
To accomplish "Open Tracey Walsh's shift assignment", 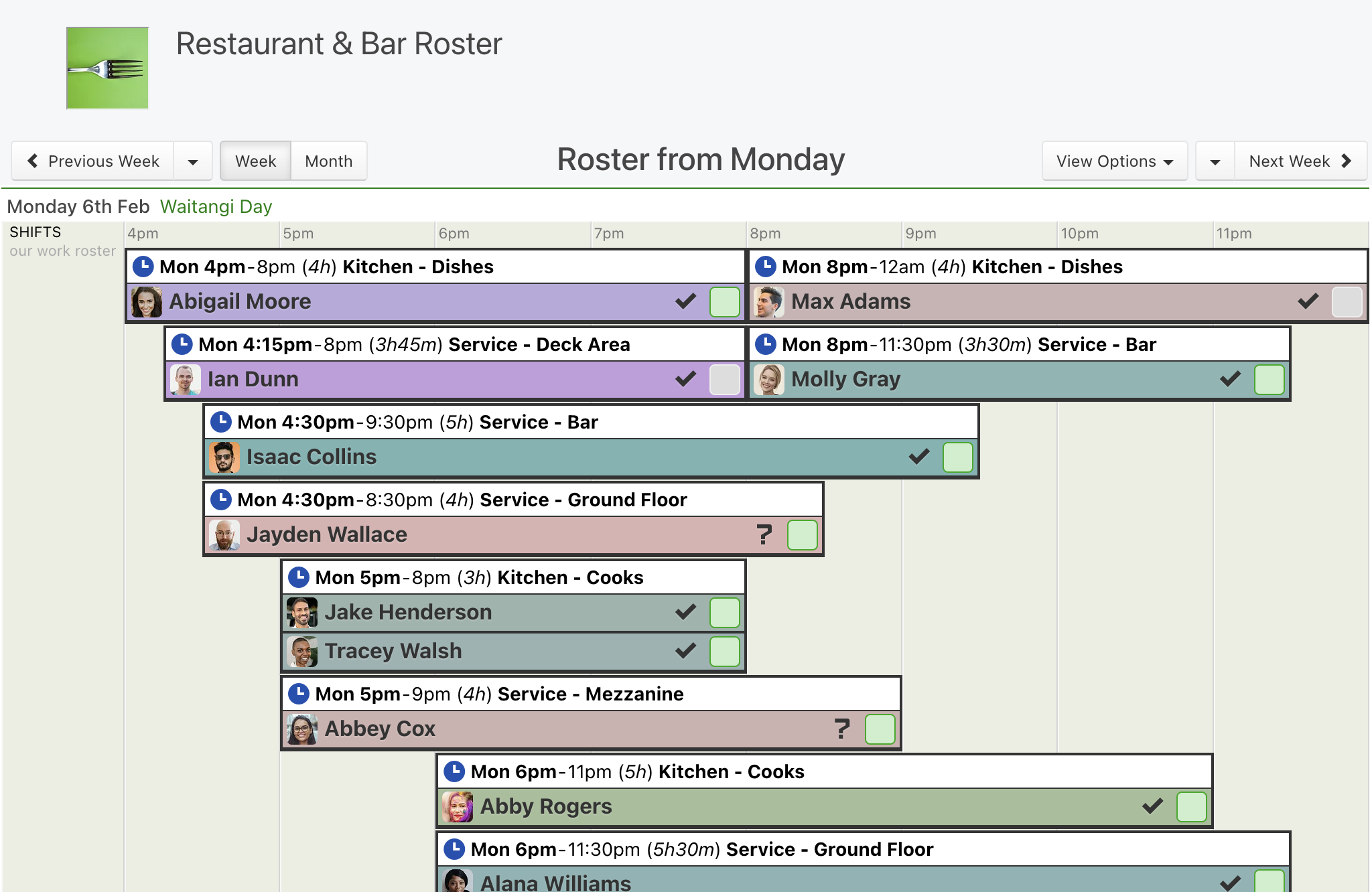I will click(x=513, y=652).
